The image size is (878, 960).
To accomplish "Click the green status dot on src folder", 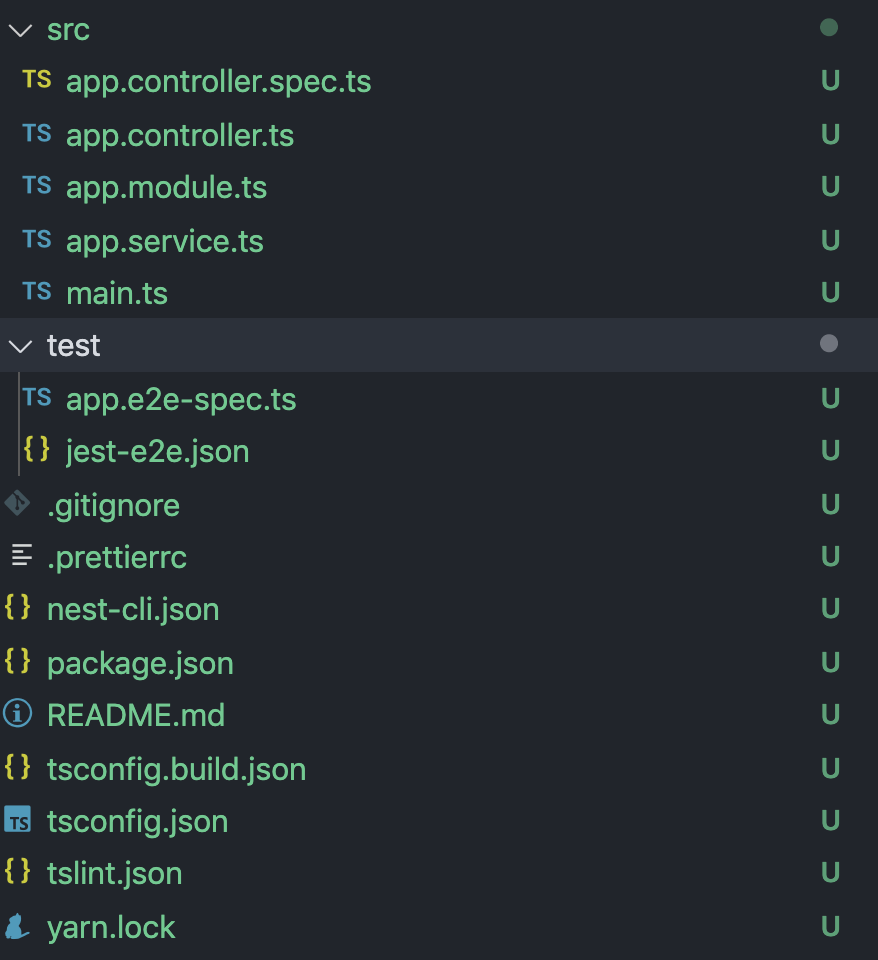I will [828, 28].
